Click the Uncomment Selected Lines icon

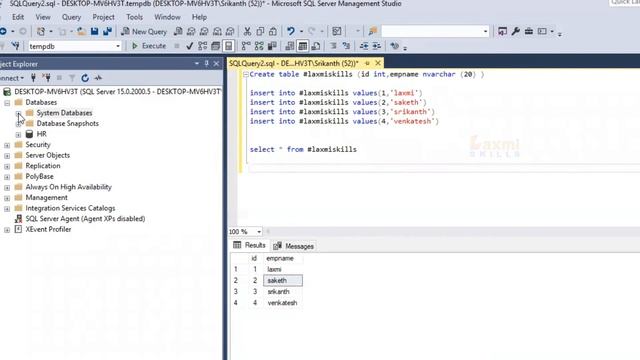point(346,46)
